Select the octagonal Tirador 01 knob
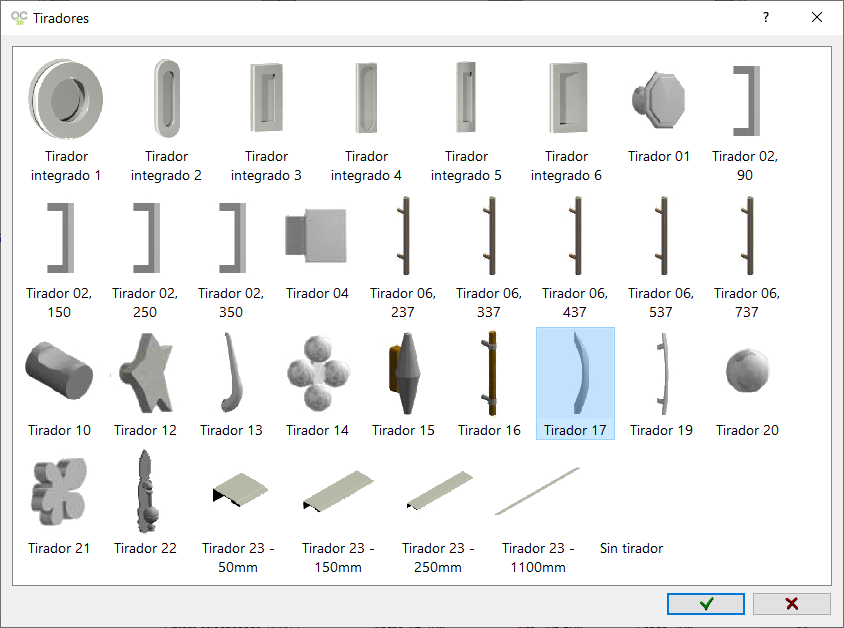Screen dimensions: 844x628 click(x=658, y=110)
